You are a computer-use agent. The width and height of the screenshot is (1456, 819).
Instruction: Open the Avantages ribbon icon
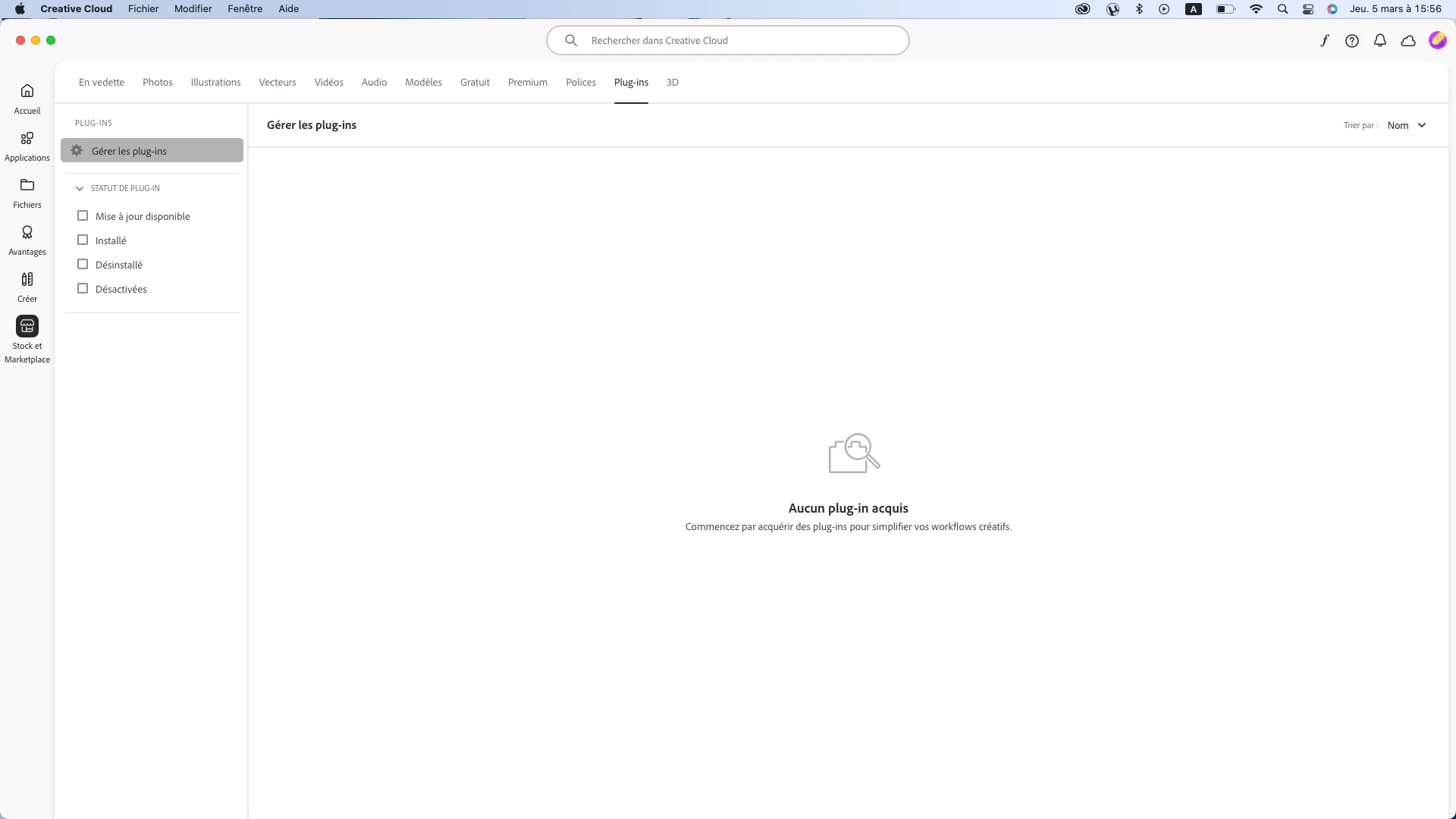click(x=27, y=233)
